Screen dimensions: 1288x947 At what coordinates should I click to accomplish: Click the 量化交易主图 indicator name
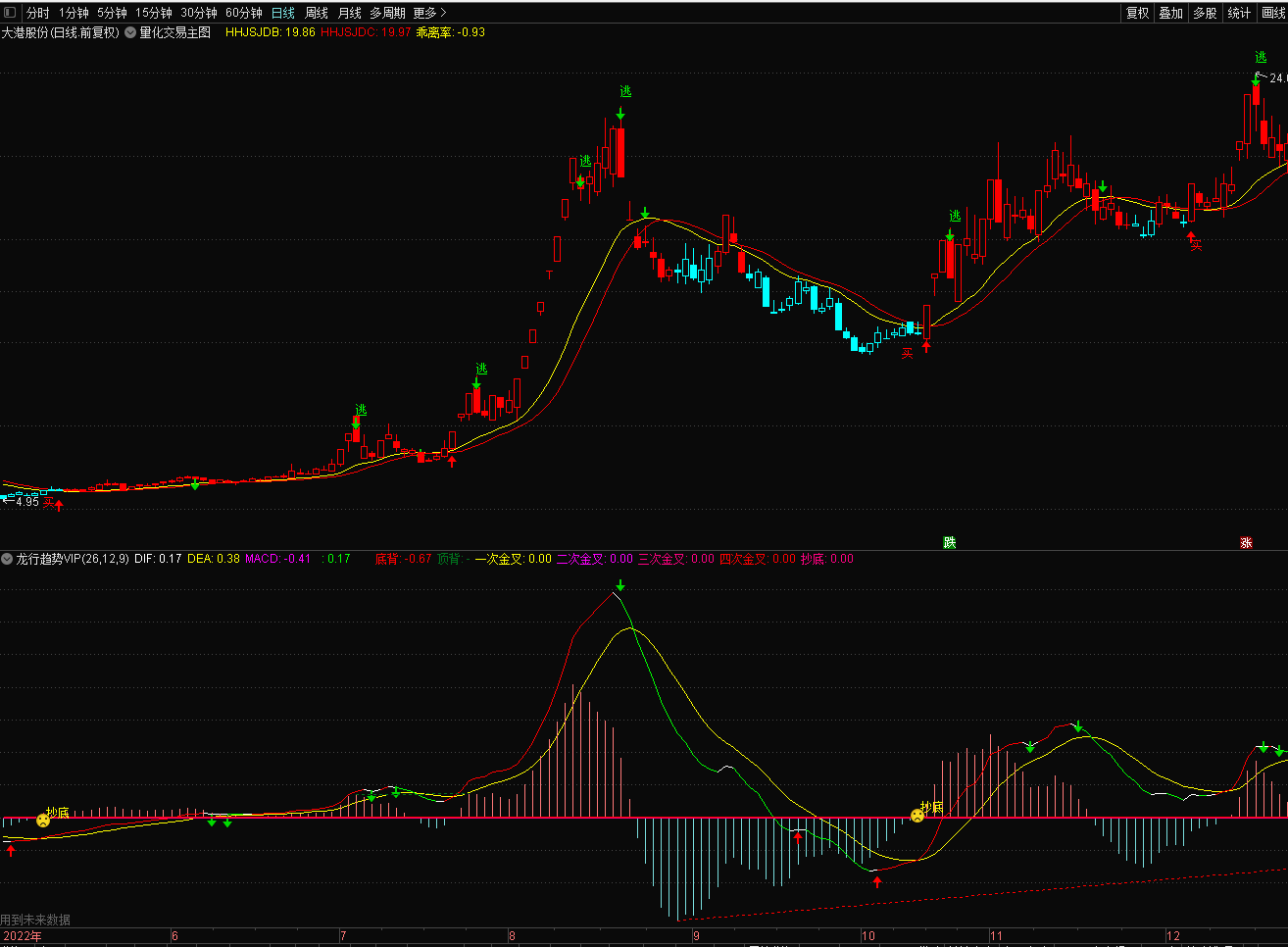coord(174,32)
